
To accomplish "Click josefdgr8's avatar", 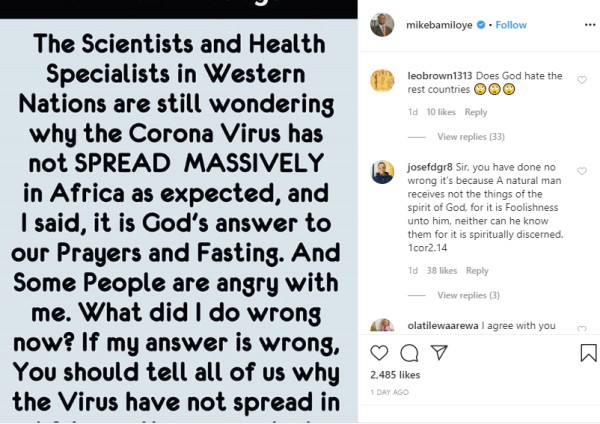I will (381, 171).
